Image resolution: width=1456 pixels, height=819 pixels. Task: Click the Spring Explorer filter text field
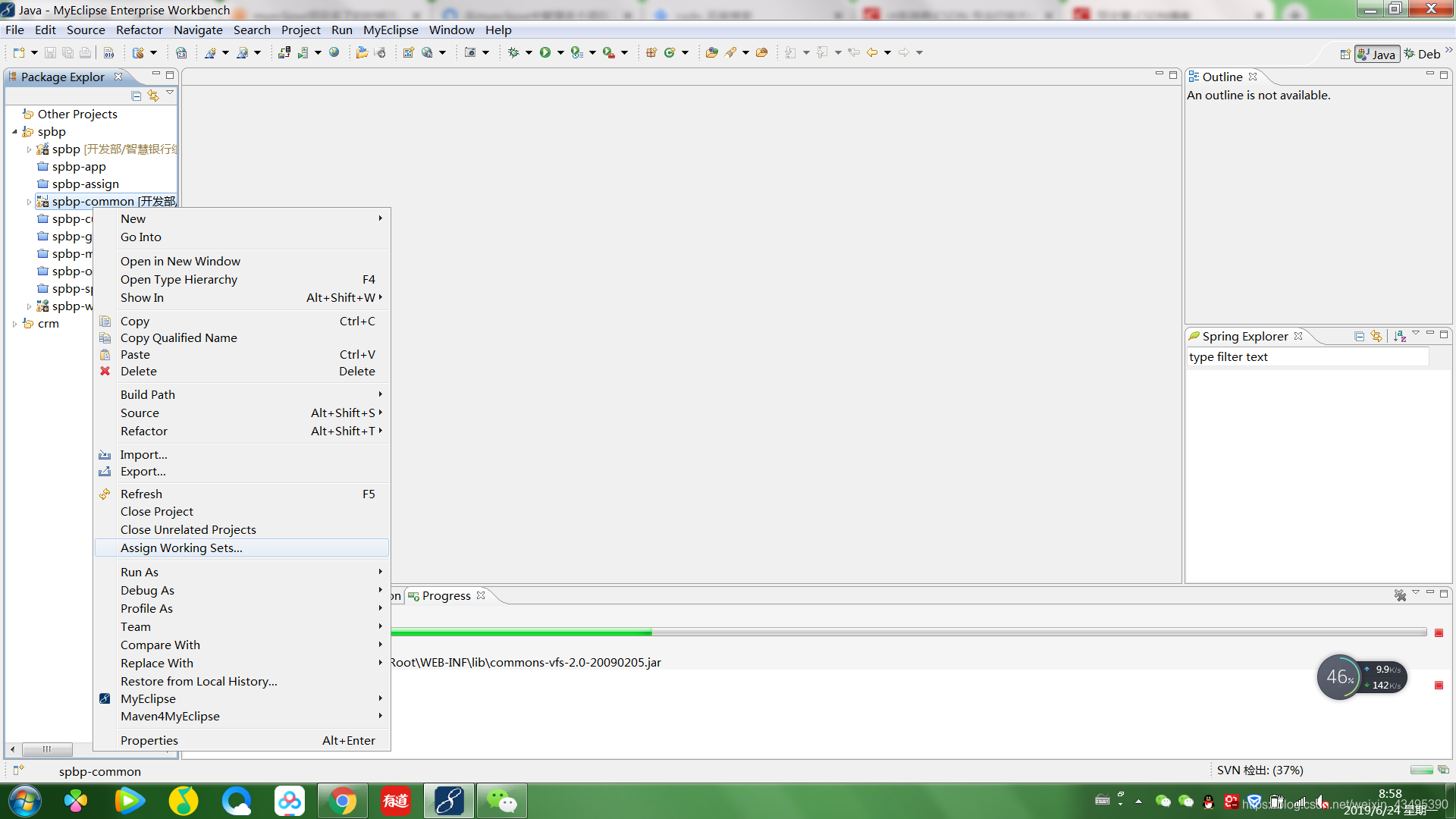1308,356
